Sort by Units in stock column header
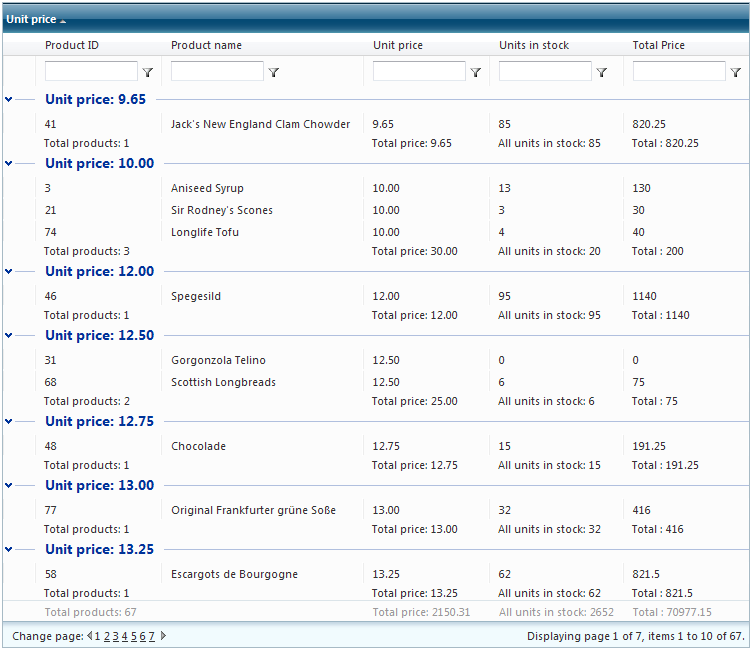The height and width of the screenshot is (648, 751). [x=534, y=45]
